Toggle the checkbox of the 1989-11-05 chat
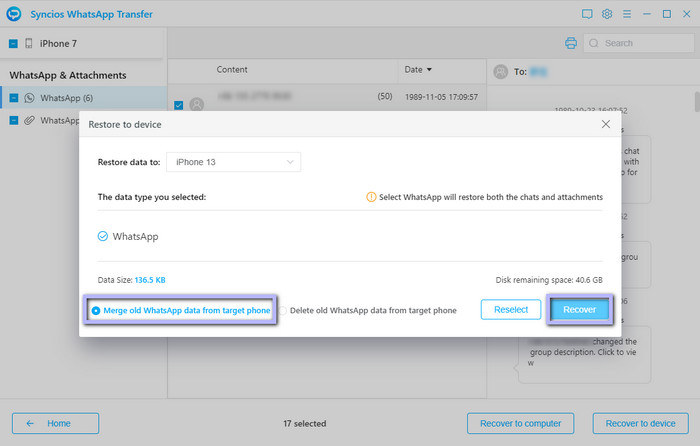The image size is (700, 446). 179,105
